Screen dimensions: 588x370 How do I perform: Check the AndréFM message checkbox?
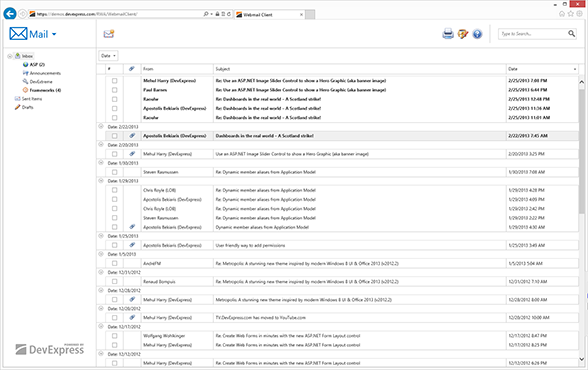(x=114, y=263)
